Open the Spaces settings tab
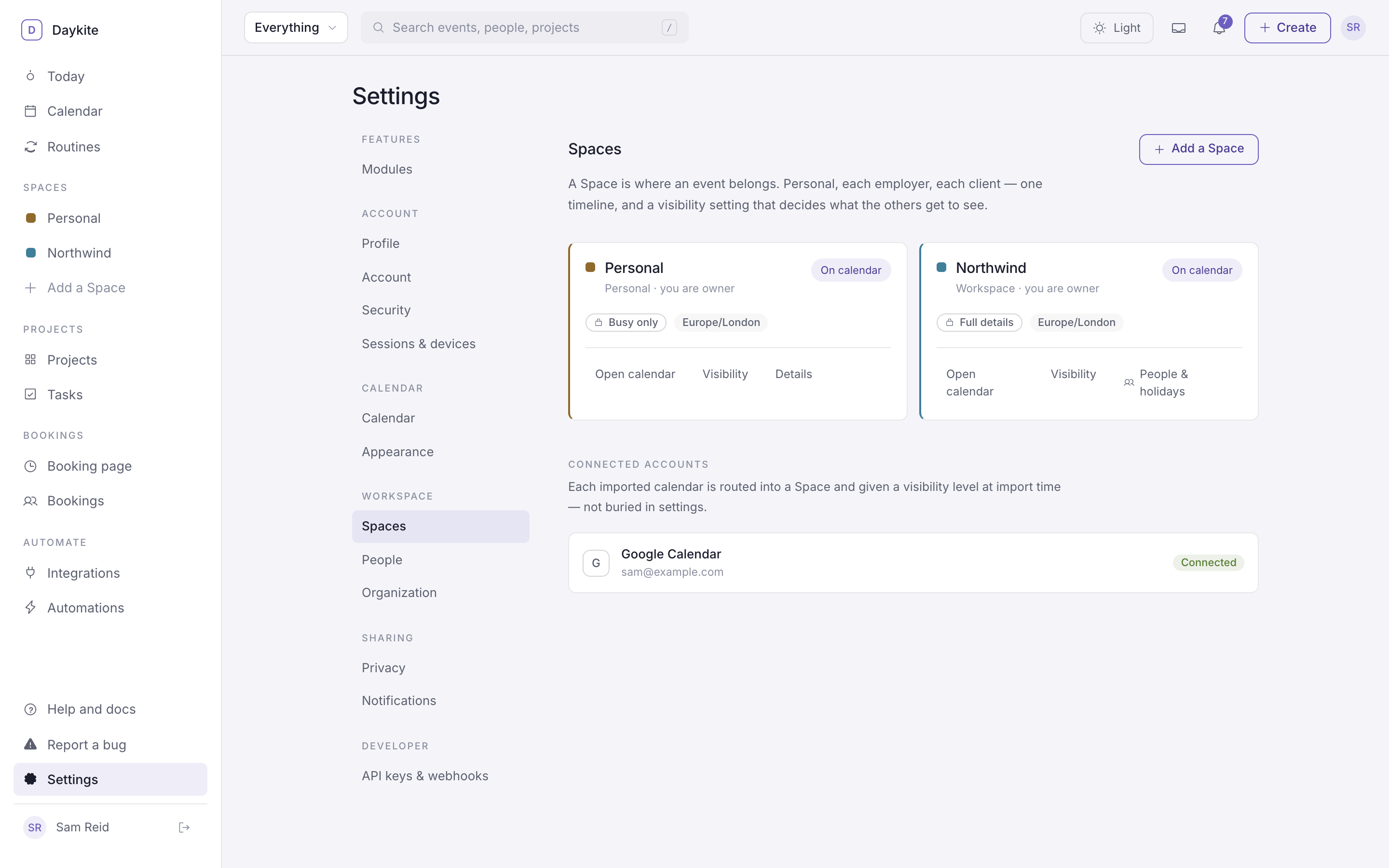The image size is (1389, 868). coord(440,527)
